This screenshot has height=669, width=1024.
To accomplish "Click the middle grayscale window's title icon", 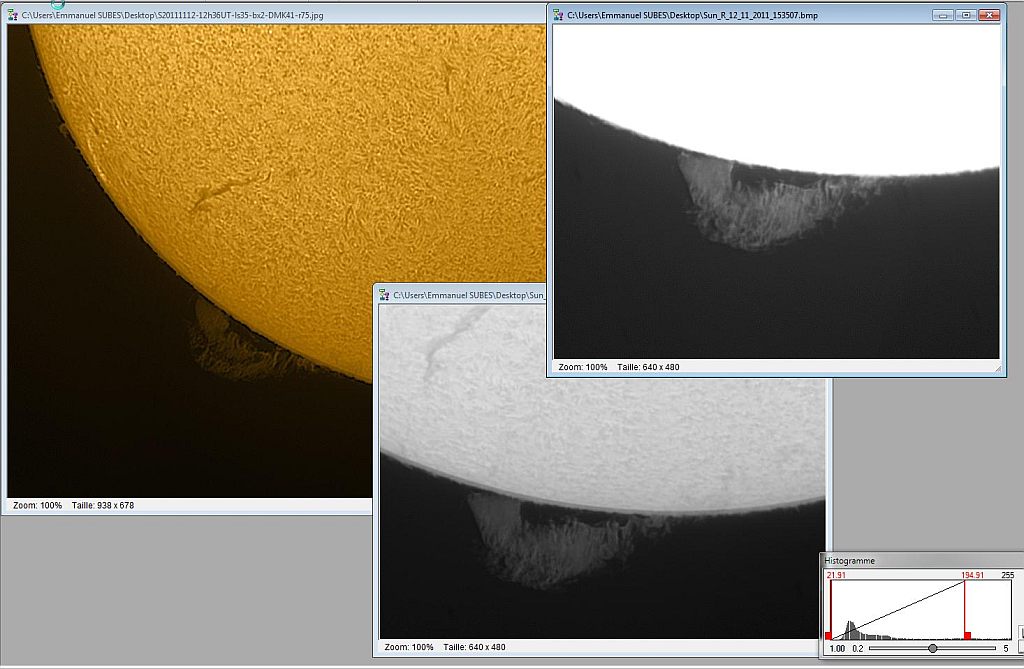I will coord(384,295).
